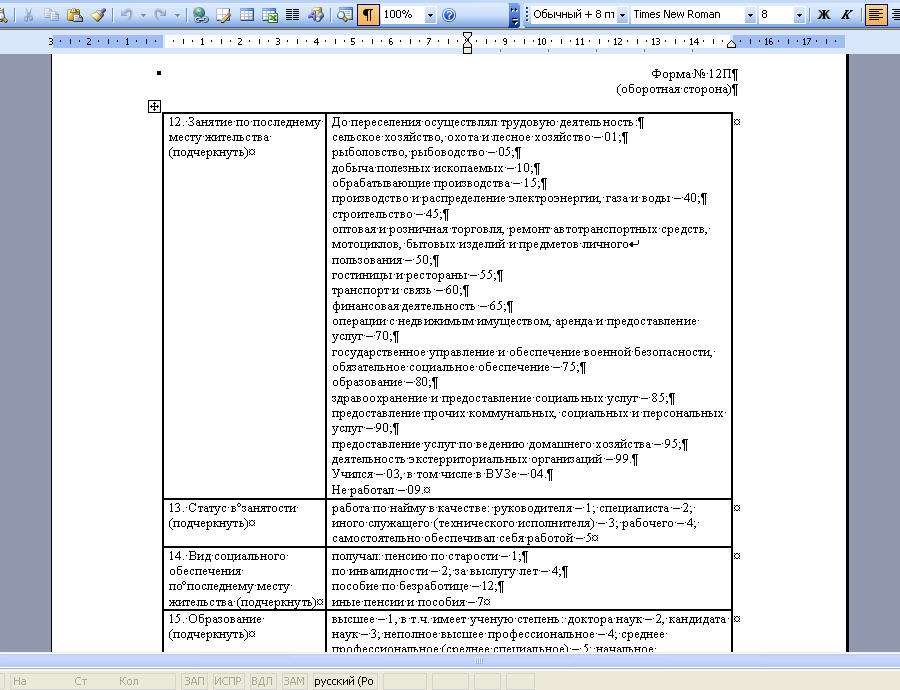Image resolution: width=900 pixels, height=690 pixels.
Task: Click the русский language status indicator
Action: [x=344, y=681]
